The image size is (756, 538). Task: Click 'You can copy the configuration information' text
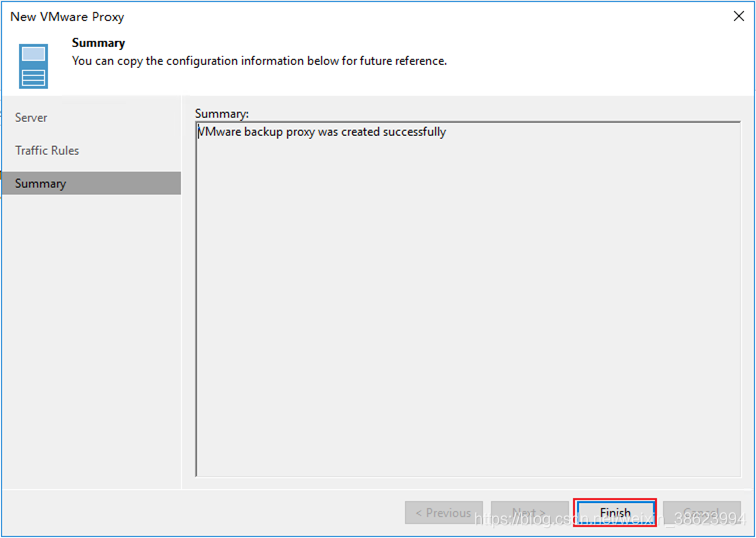[259, 61]
